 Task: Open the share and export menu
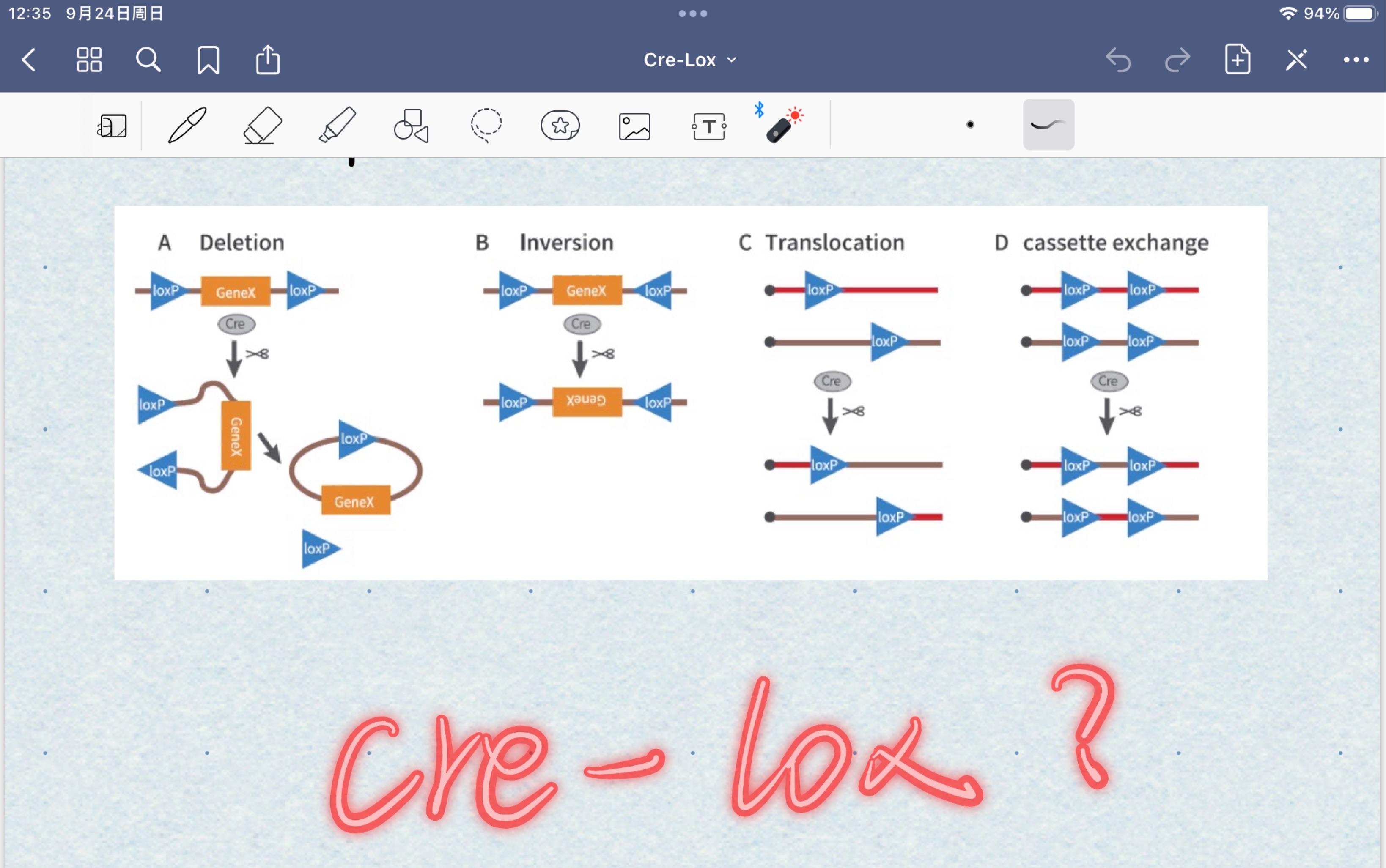pos(268,60)
